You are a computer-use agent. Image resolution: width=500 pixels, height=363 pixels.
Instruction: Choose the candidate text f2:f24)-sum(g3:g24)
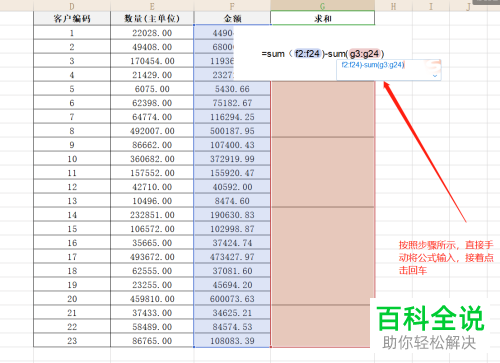pos(373,65)
